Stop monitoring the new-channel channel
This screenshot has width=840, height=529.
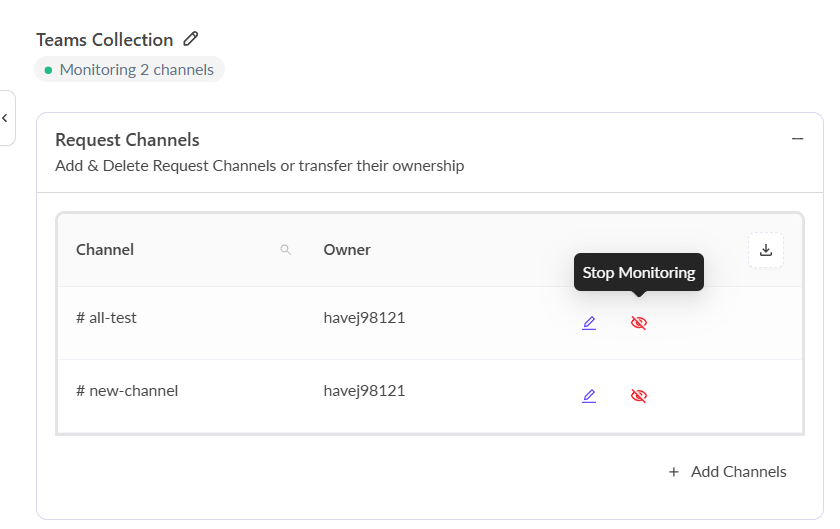(639, 396)
